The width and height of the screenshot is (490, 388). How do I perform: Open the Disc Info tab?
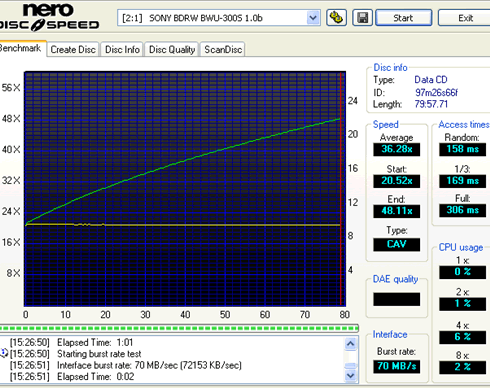coord(122,50)
